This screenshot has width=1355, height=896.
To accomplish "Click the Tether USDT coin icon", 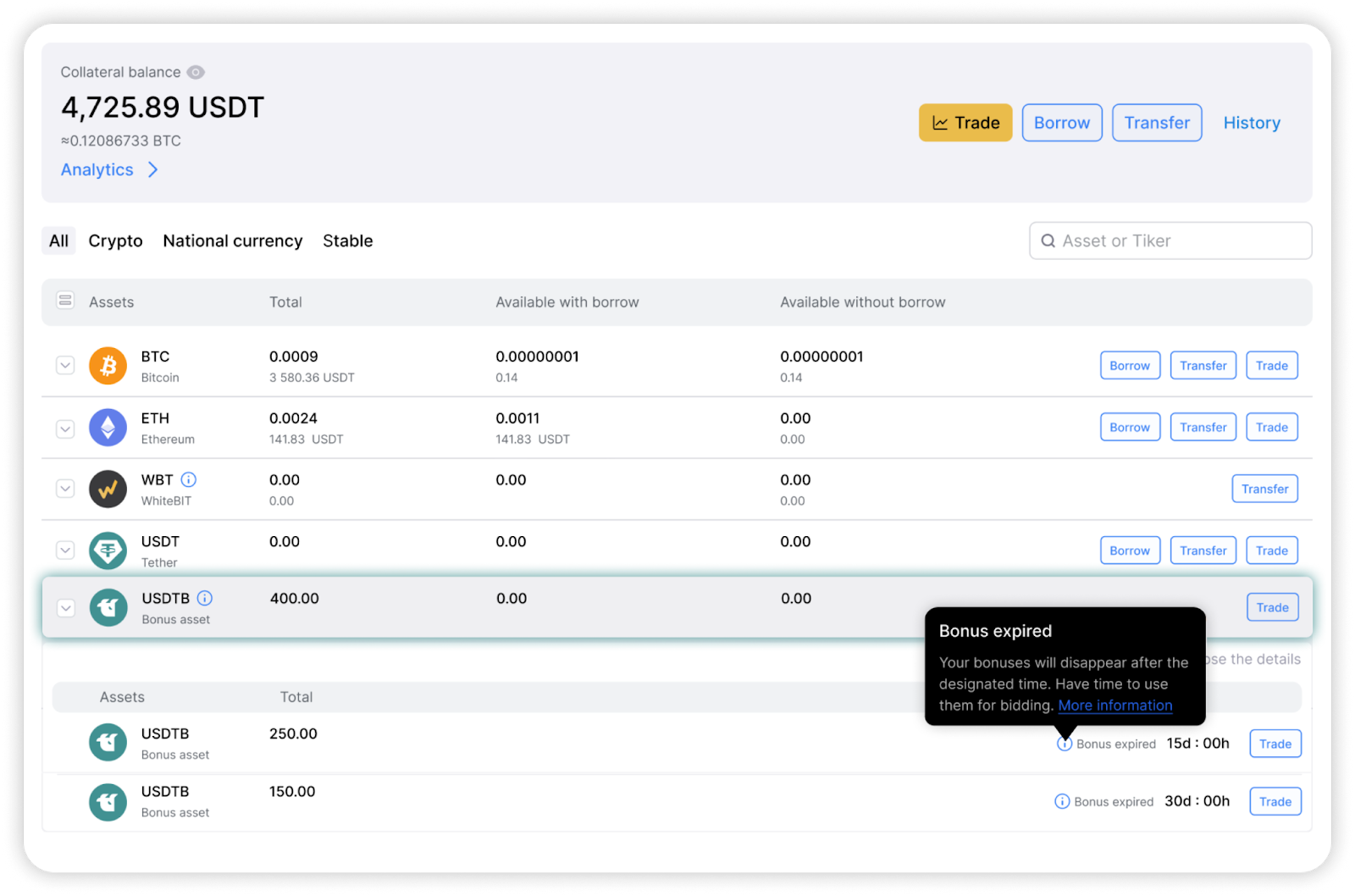I will 108,551.
